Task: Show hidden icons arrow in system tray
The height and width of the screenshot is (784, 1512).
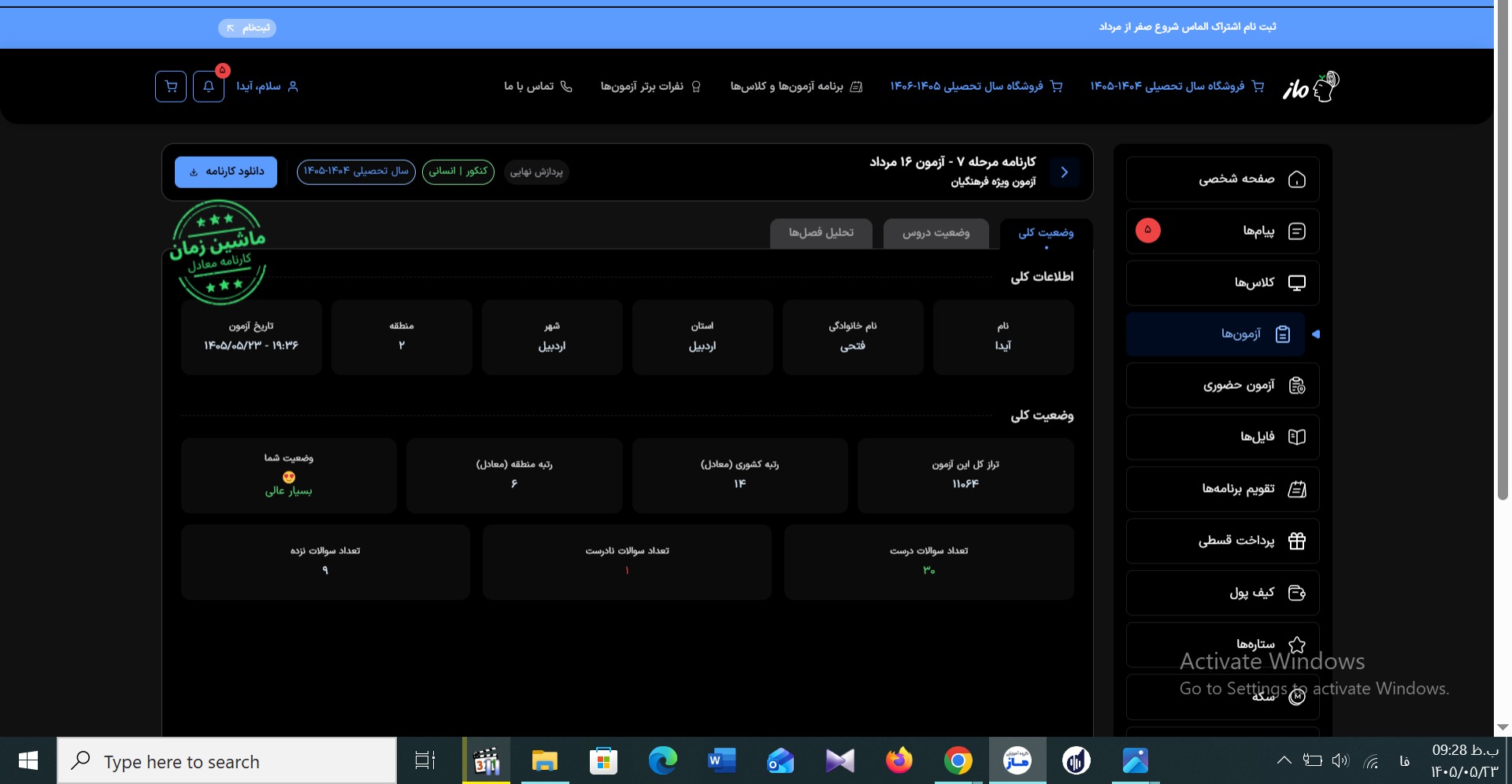Action: point(1284,760)
